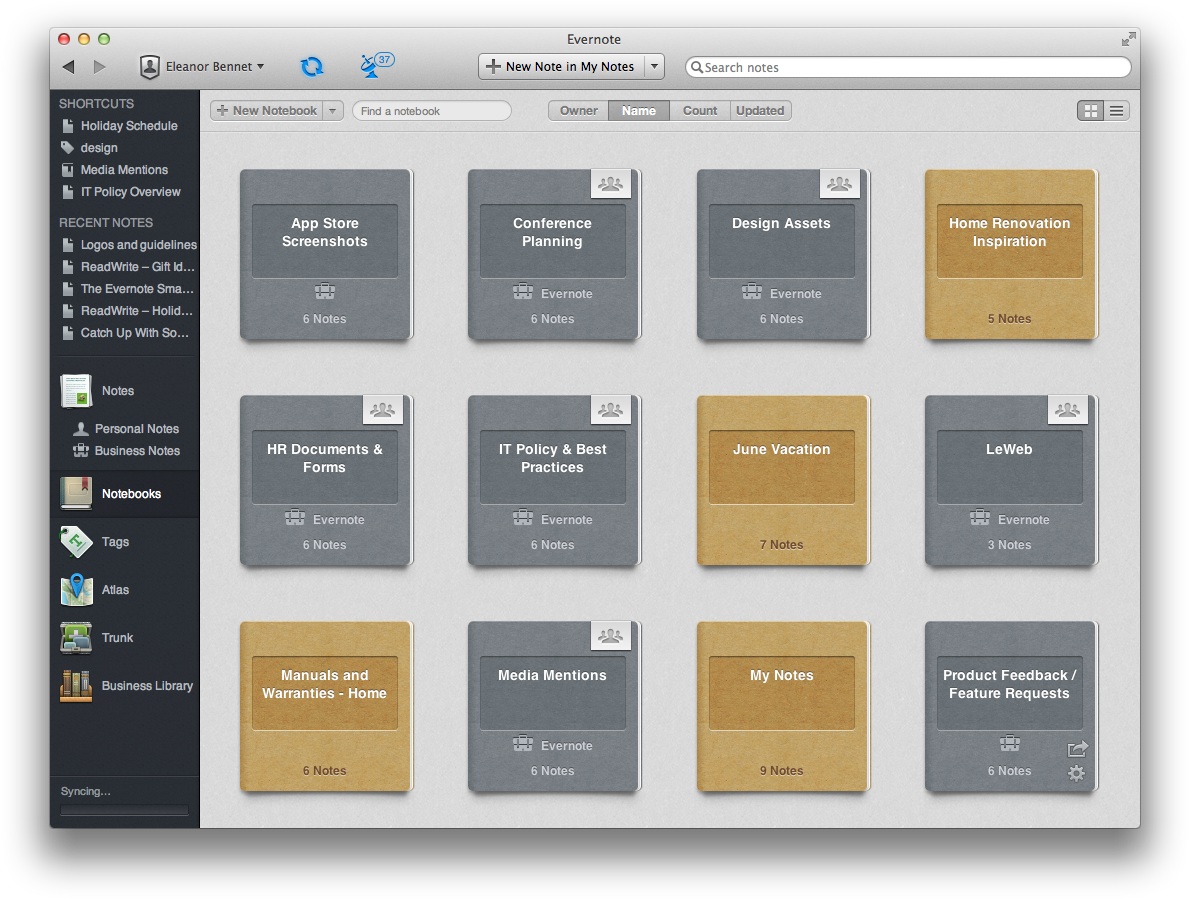Open the New Note dropdown arrow
This screenshot has height=899, width=1189.
click(654, 67)
